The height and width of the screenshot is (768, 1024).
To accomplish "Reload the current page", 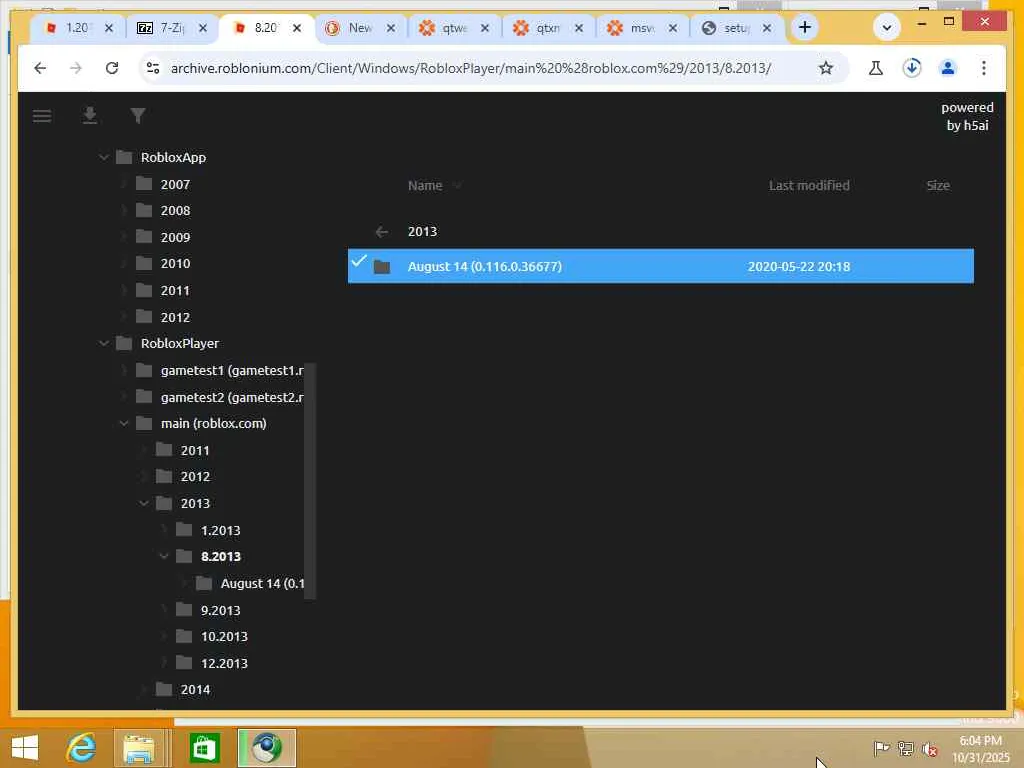I will (112, 68).
